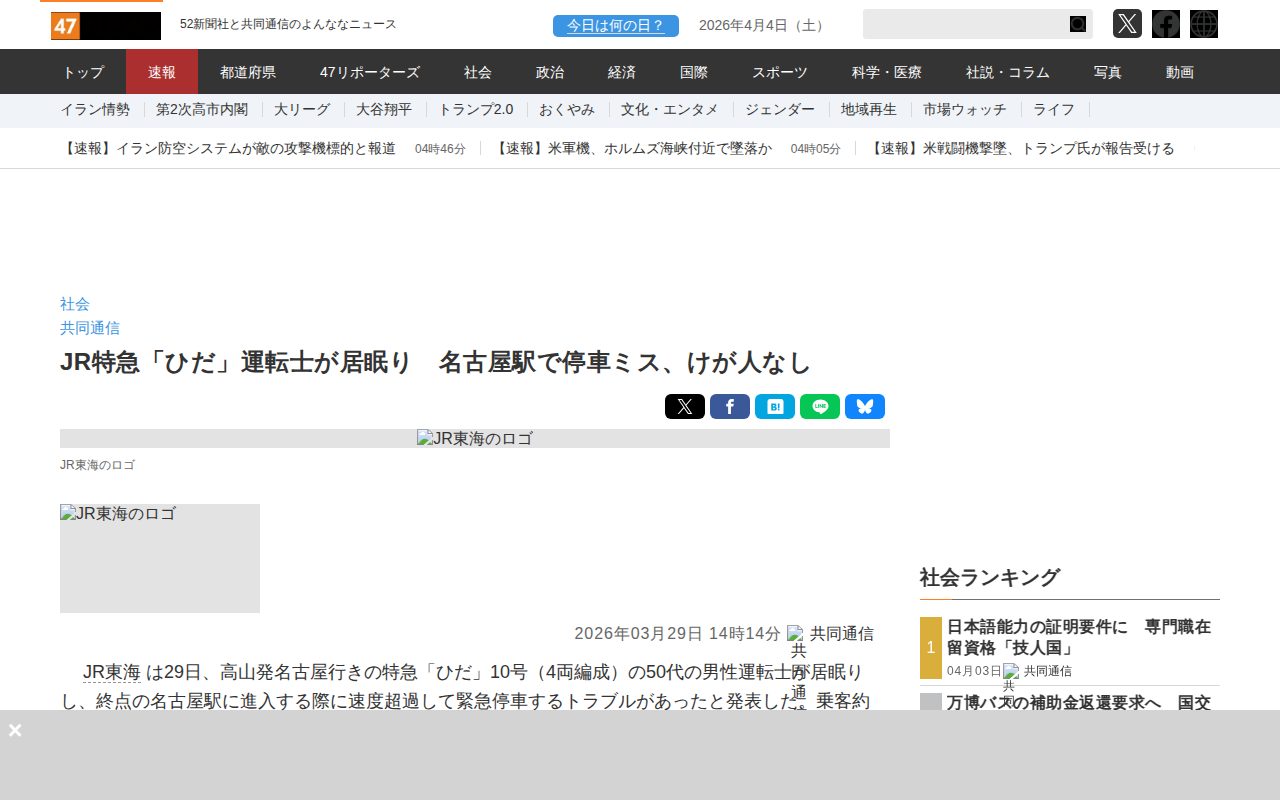Click the JR東海のロゴ image caption
Viewport: 1280px width, 800px height.
click(x=97, y=465)
